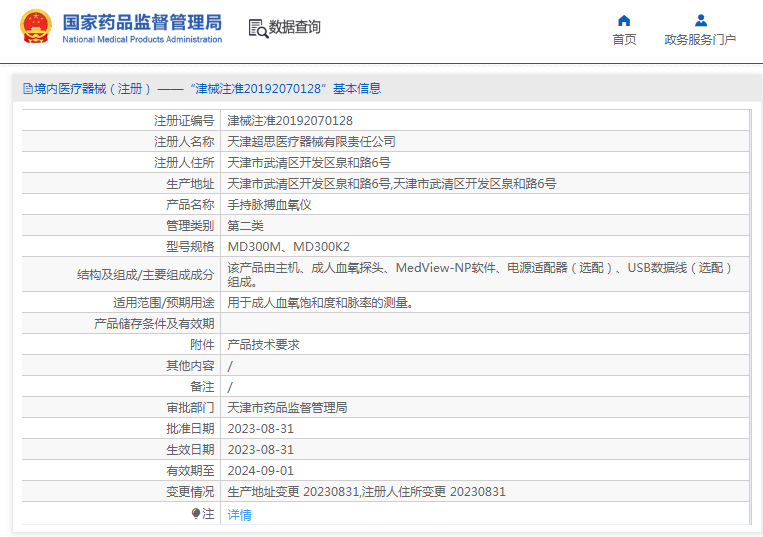Select 生效日期 value 2023-08-31
Viewport: 763px width, 537px height.
coord(261,449)
